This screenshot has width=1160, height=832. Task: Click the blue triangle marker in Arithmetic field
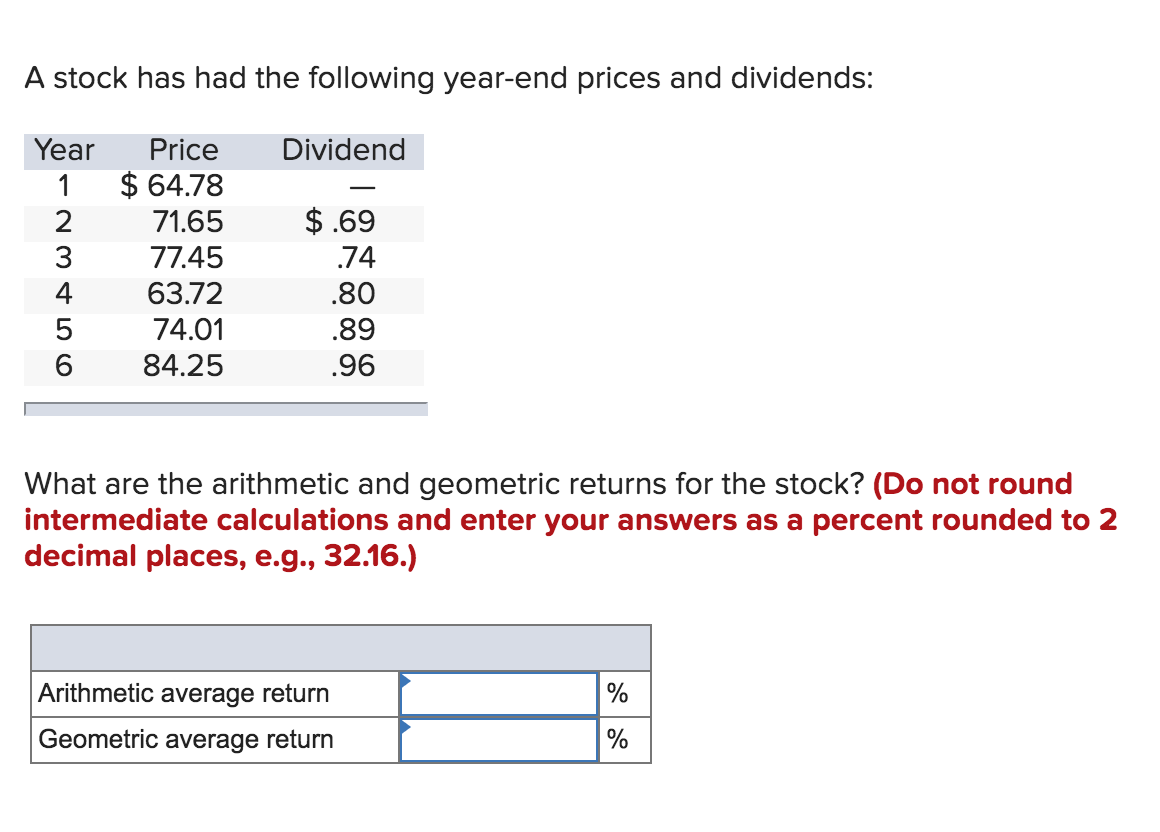405,680
